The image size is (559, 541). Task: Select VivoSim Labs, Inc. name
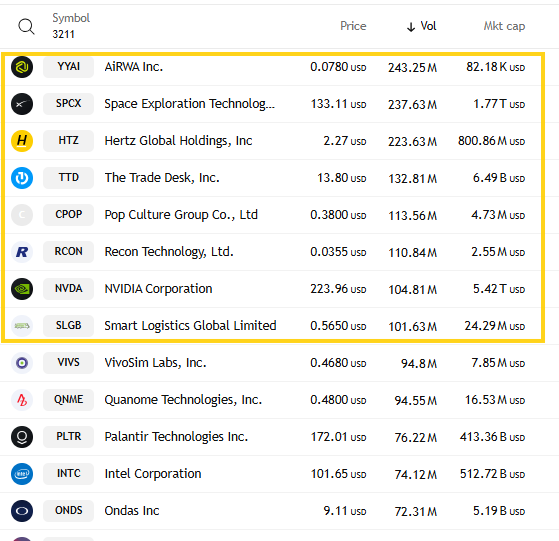(x=155, y=363)
